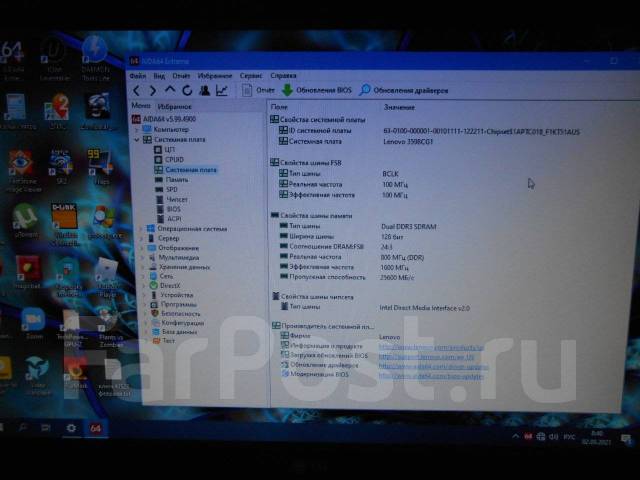The width and height of the screenshot is (640, 480).
Task: Select the BIOS tree item
Action: (169, 209)
